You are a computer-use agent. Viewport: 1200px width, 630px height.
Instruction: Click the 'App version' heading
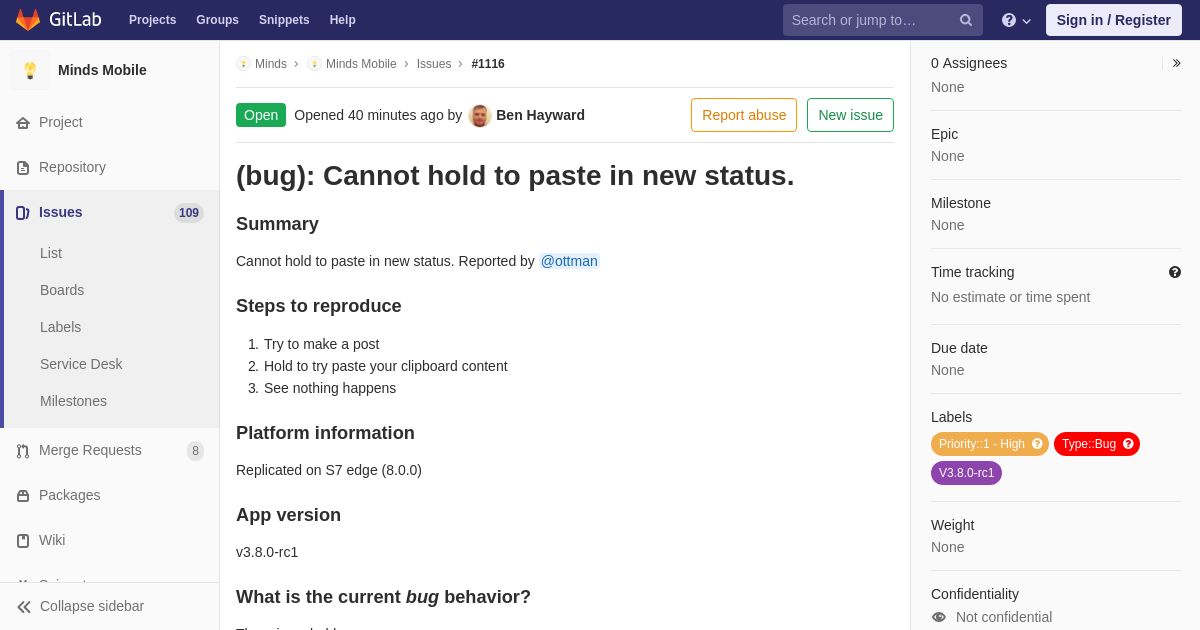(288, 515)
